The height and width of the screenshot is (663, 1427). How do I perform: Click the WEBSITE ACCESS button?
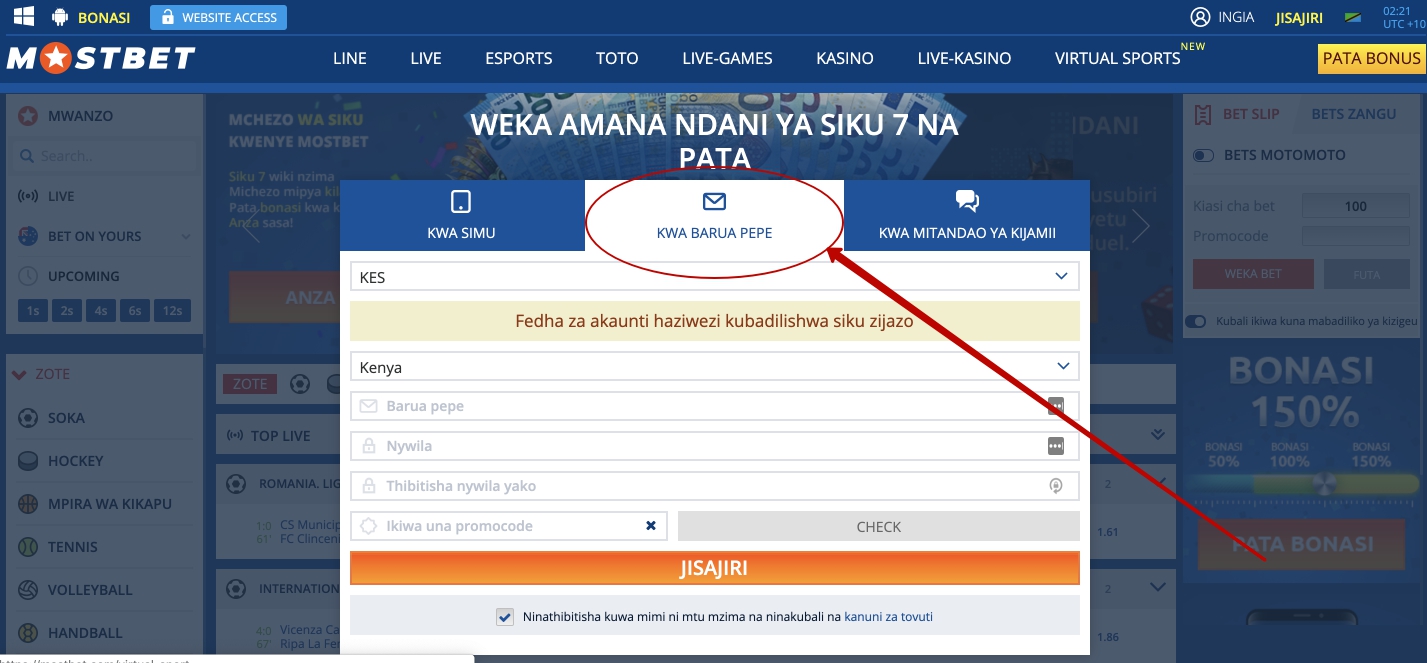(218, 17)
